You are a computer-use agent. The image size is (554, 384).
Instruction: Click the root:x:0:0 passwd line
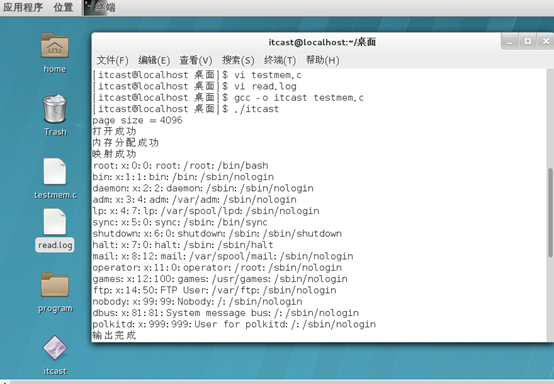coord(180,165)
